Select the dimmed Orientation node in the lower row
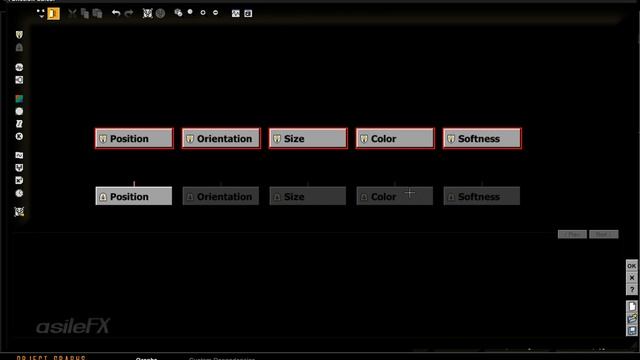The image size is (640, 360). pos(221,196)
